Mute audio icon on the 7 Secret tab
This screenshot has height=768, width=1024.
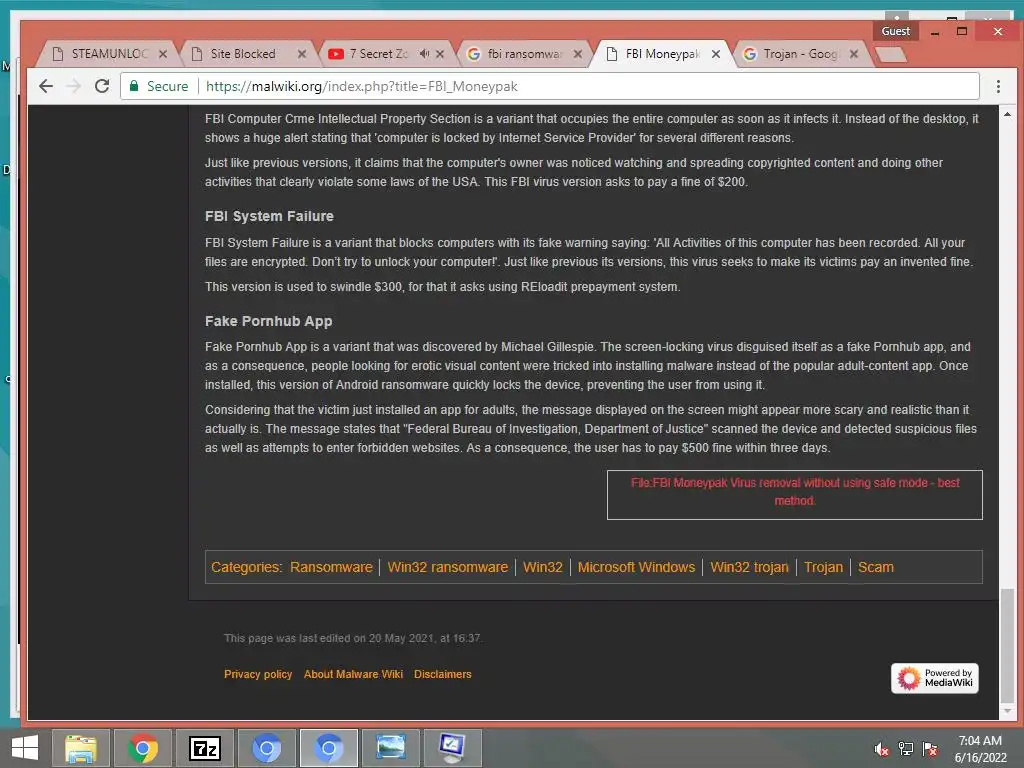click(424, 54)
